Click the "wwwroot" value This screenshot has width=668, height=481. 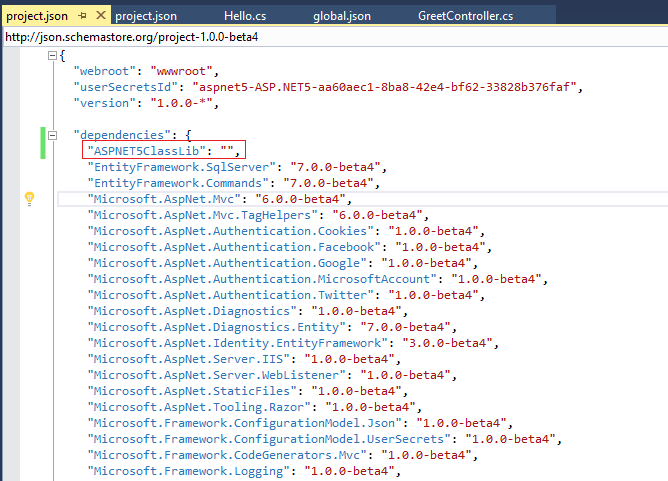pos(181,71)
